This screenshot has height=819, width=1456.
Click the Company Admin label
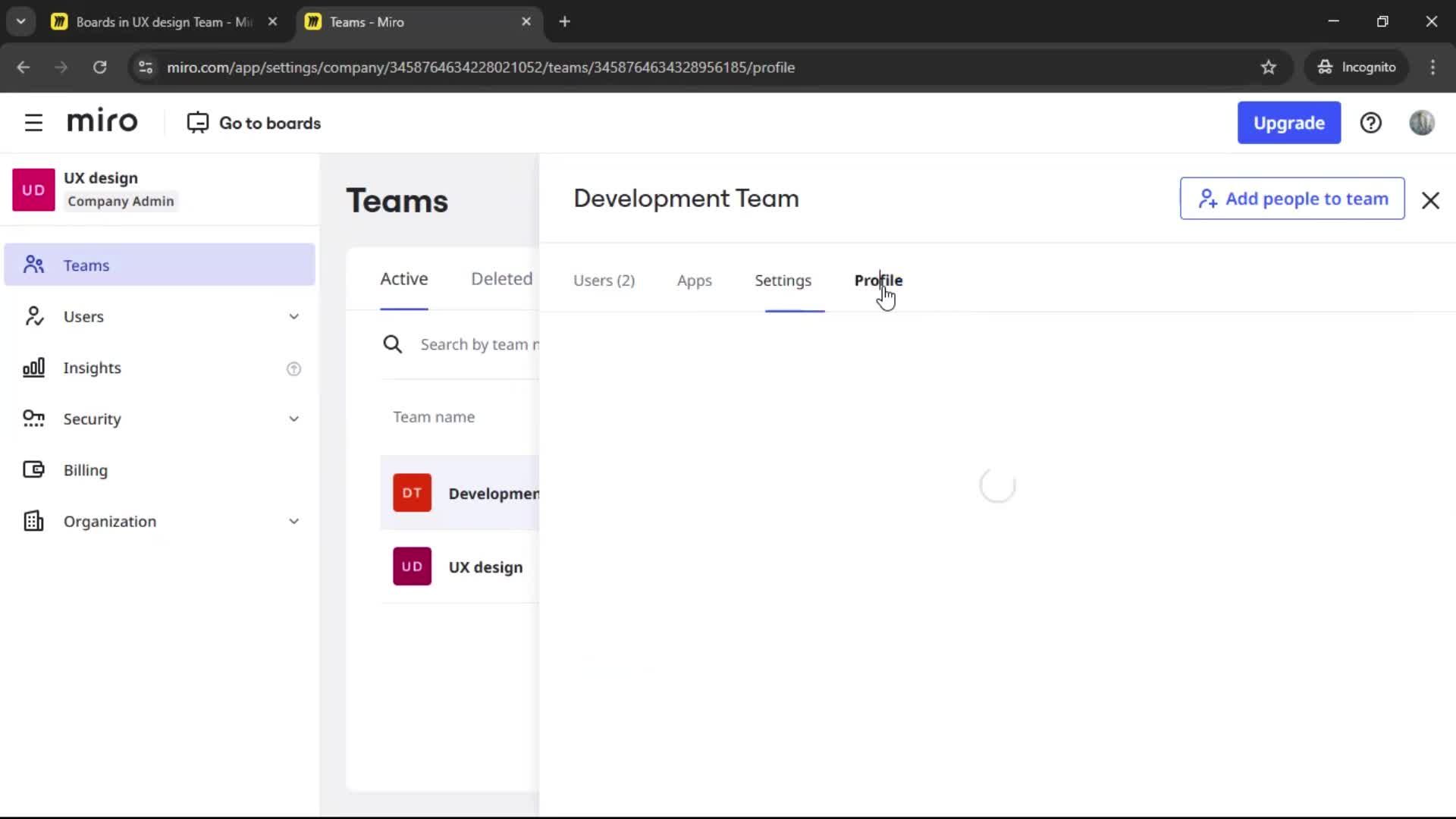coord(121,201)
